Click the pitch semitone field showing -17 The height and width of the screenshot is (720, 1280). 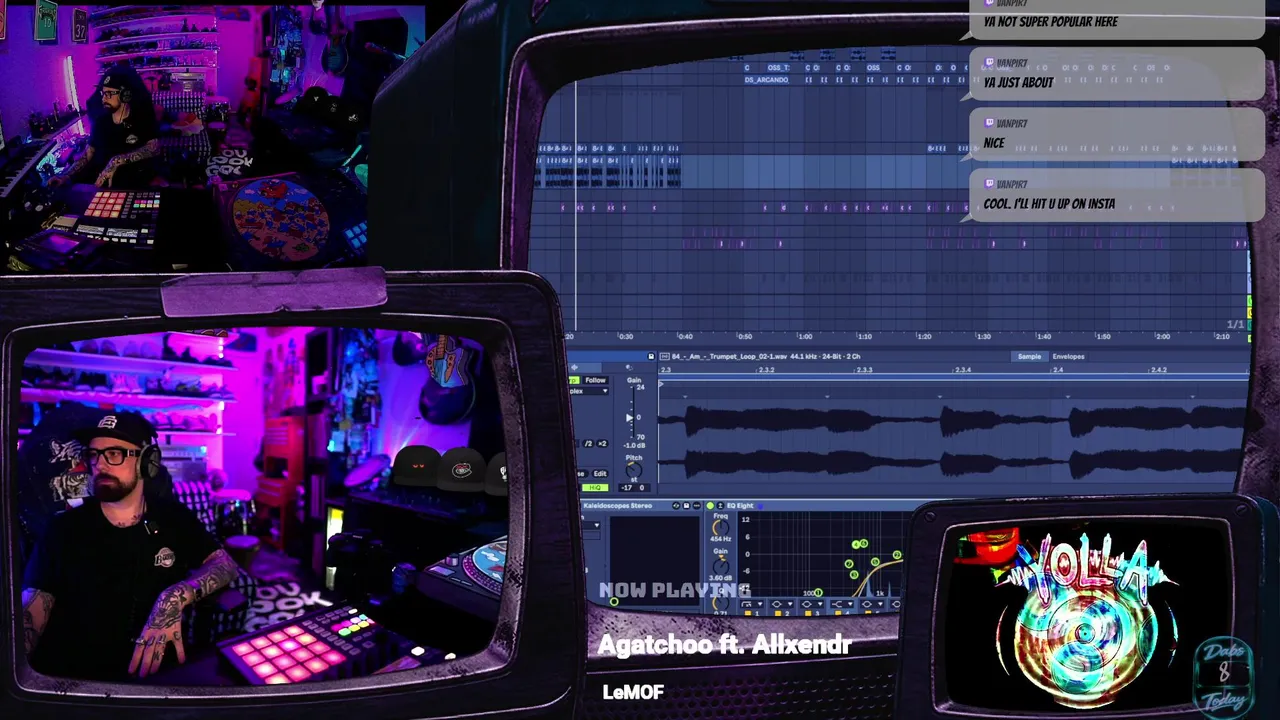tap(627, 488)
